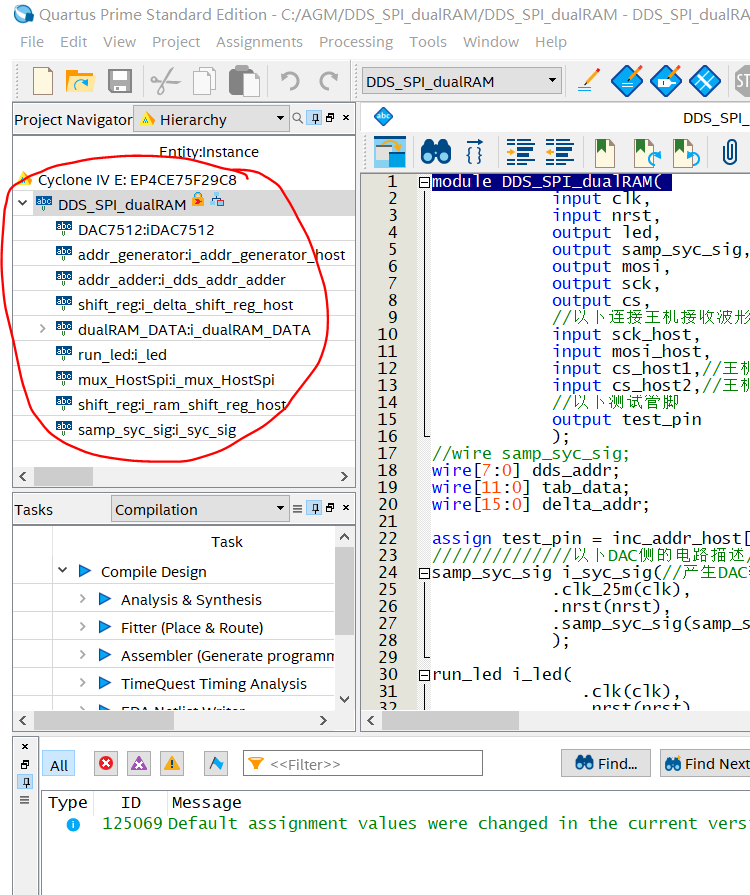Show critical warnings with the purple triangle filter
This screenshot has height=895, width=750.
(x=139, y=764)
